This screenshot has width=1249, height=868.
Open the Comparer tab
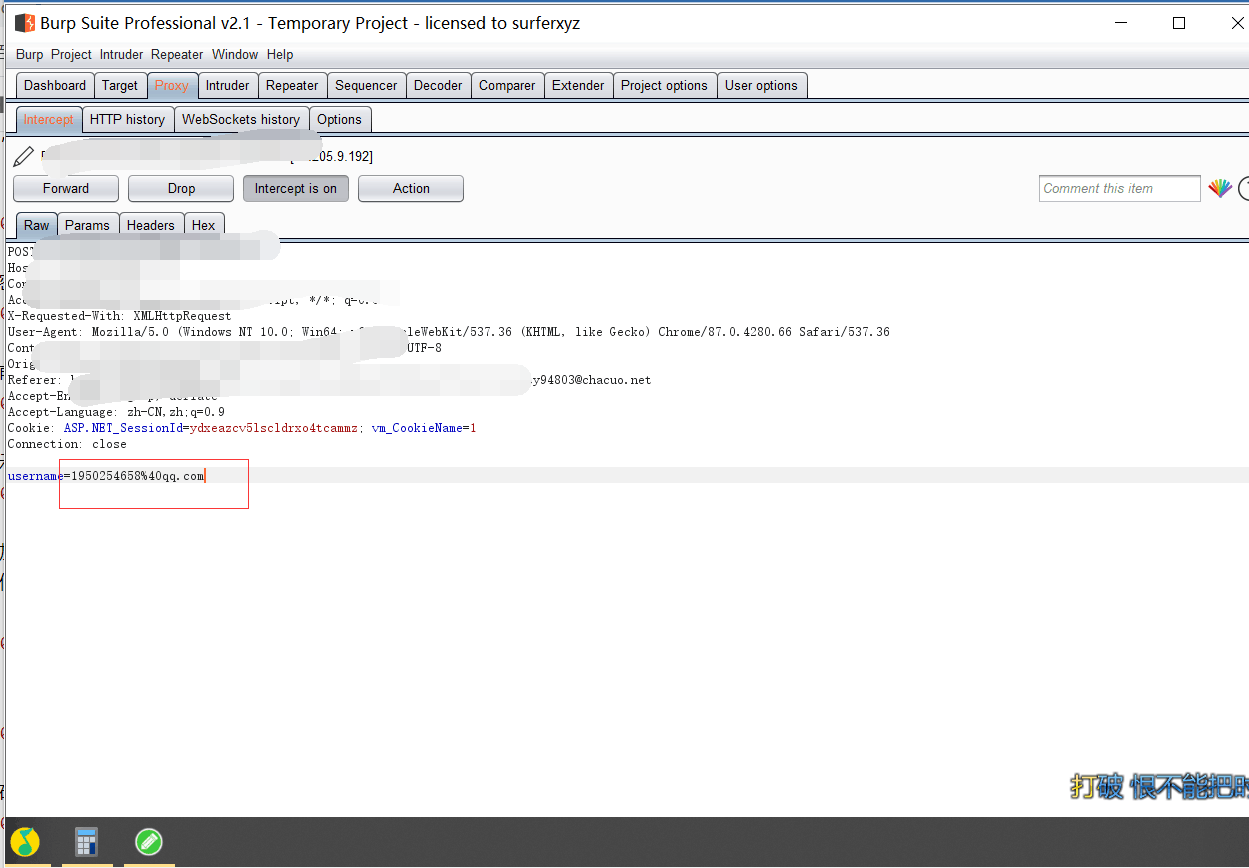(x=507, y=85)
